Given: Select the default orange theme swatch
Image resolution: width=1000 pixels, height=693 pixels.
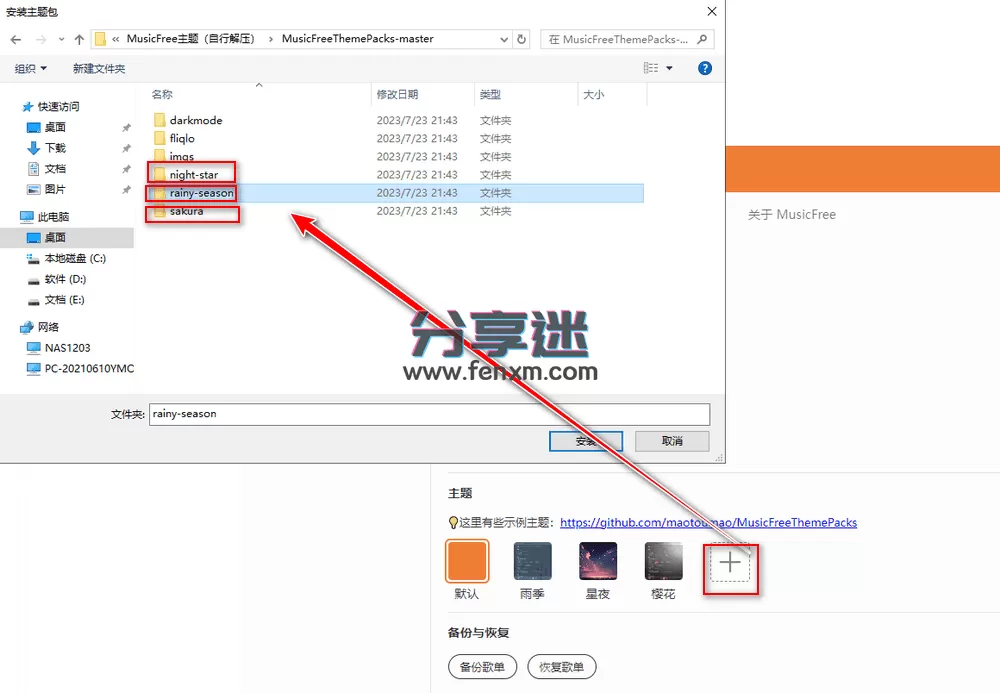Looking at the screenshot, I should pos(467,562).
